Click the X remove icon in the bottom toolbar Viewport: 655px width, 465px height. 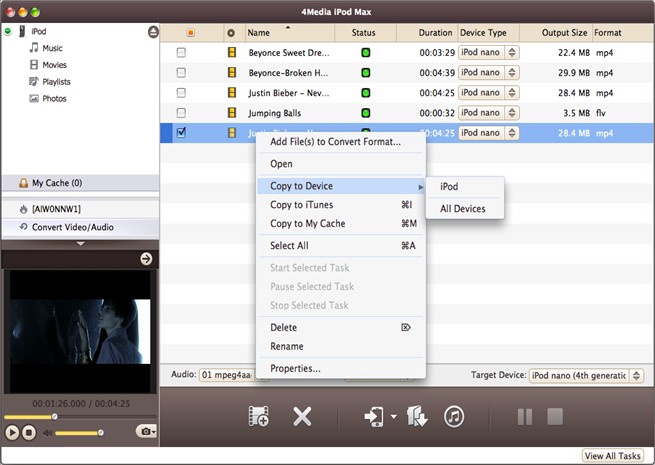pos(302,417)
